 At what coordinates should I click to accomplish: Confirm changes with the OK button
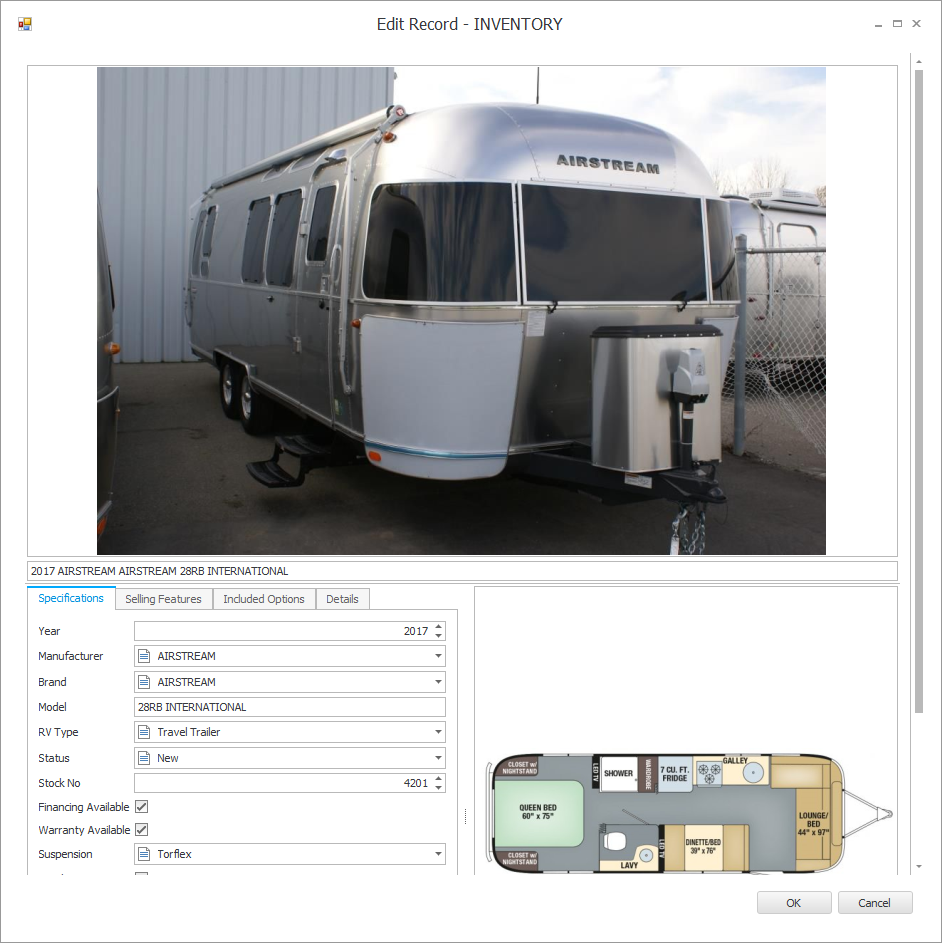[x=794, y=903]
